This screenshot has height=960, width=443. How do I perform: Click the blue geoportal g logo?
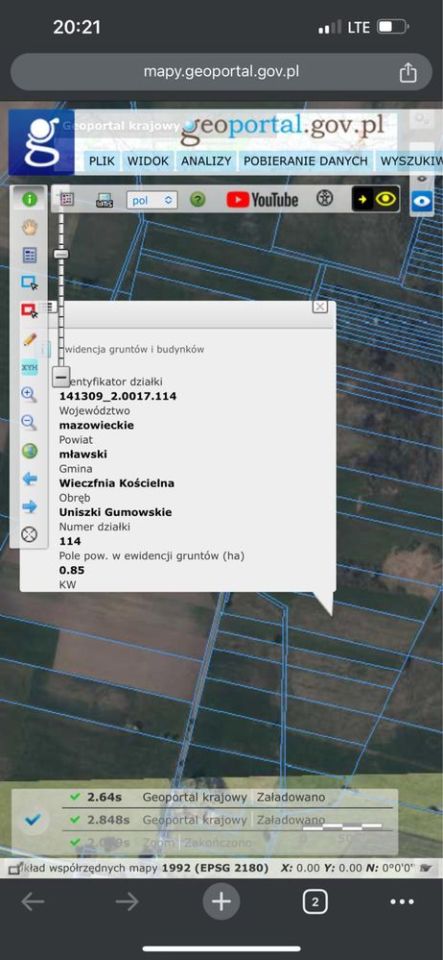coord(41,142)
